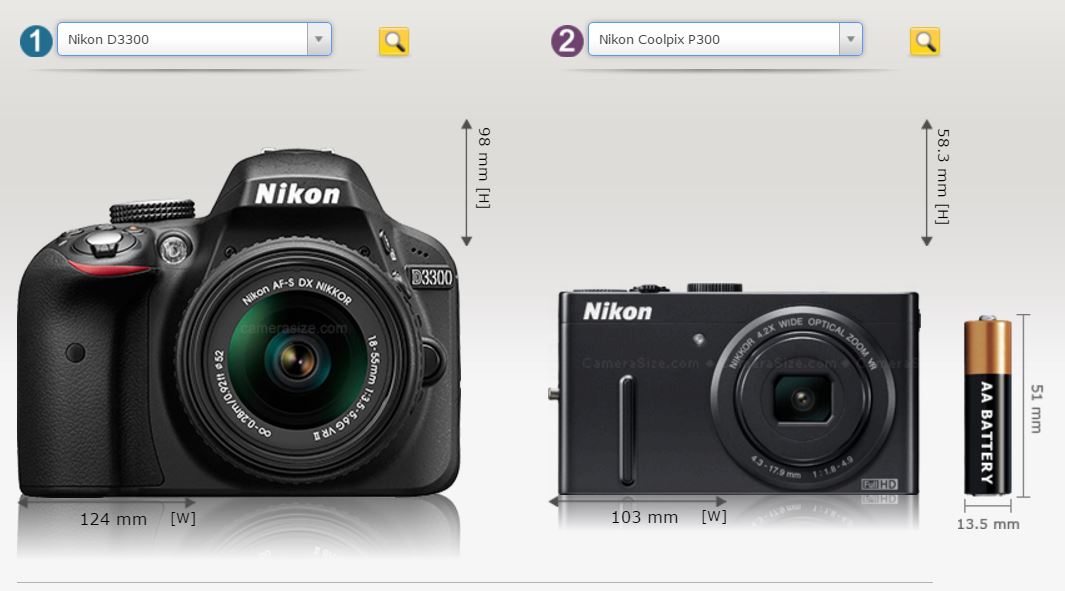Click the search magnifier beside Nikon Coolpix P300
Screen dimensions: 1065x591
pos(925,41)
